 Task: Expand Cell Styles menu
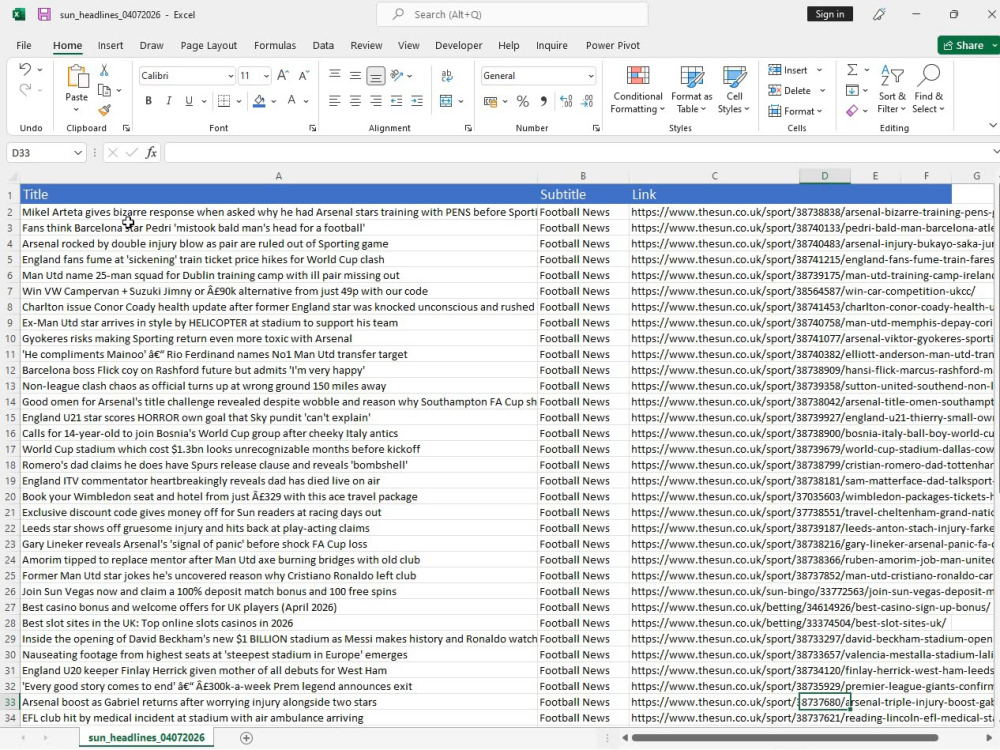tap(734, 90)
